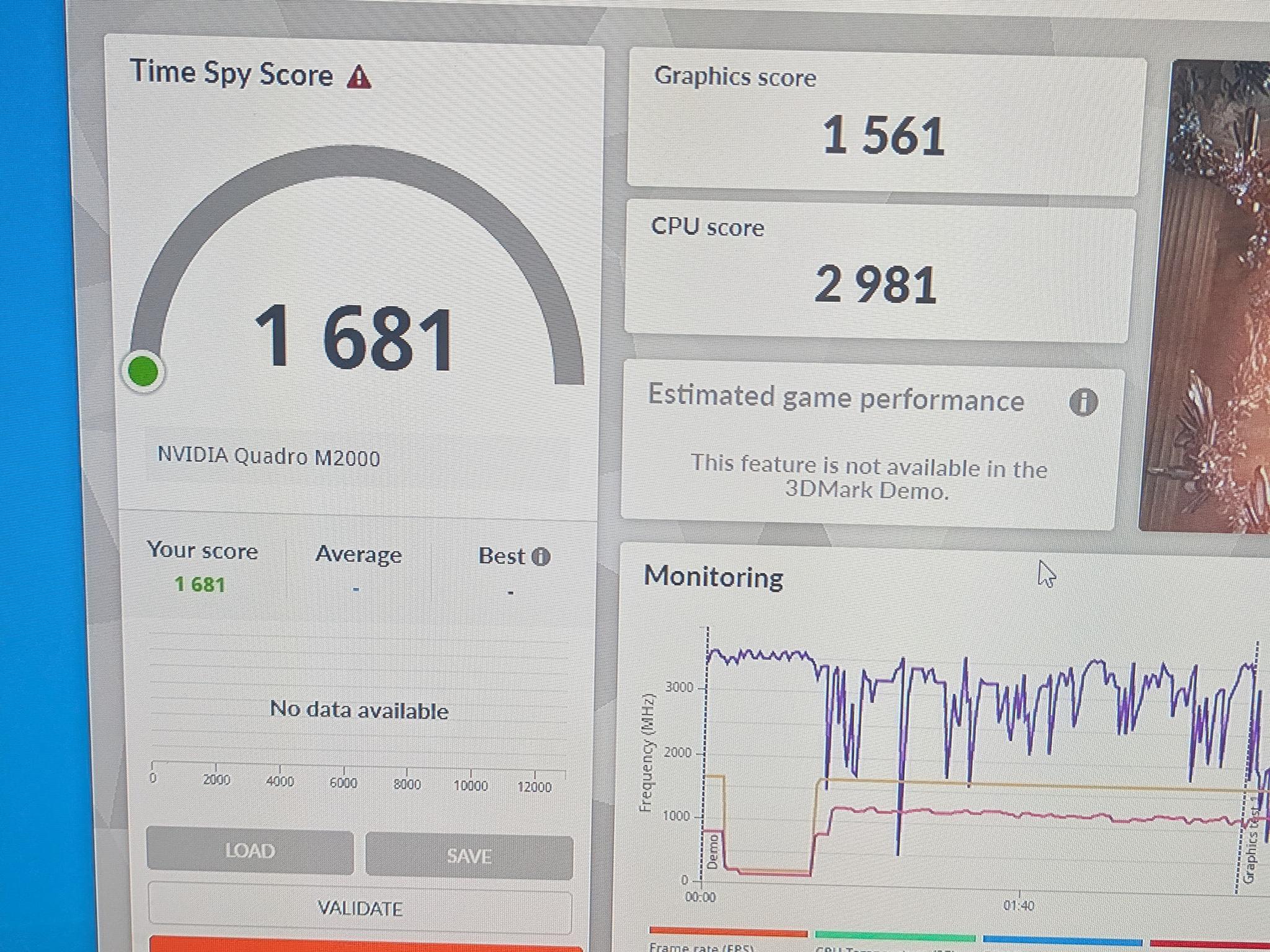
Task: Click the 12000 tick on score distribution axis
Action: [534, 787]
